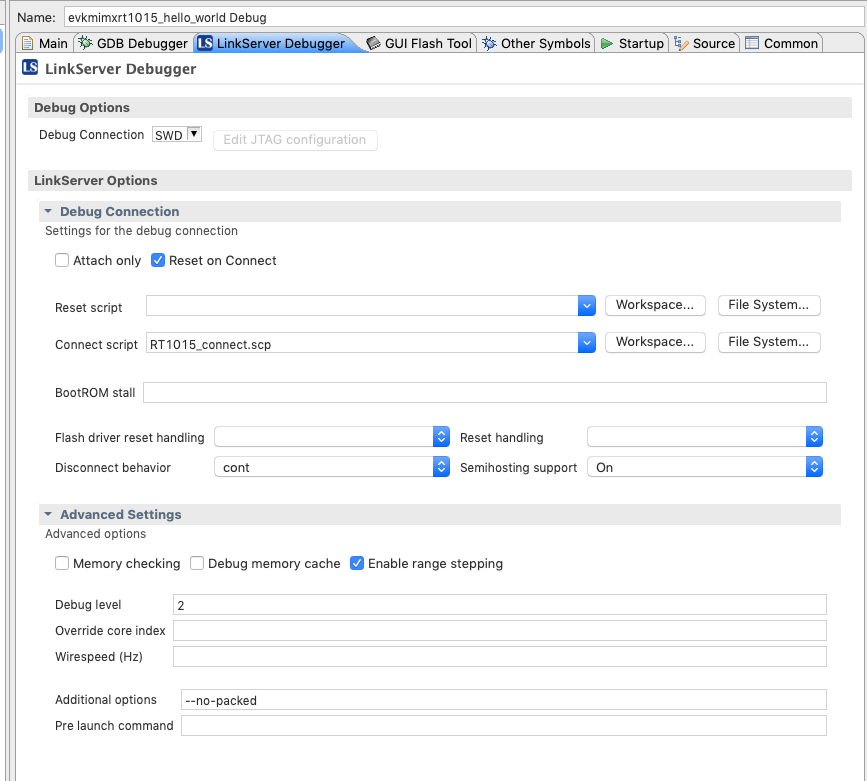Toggle the Memory checking checkbox

click(63, 564)
